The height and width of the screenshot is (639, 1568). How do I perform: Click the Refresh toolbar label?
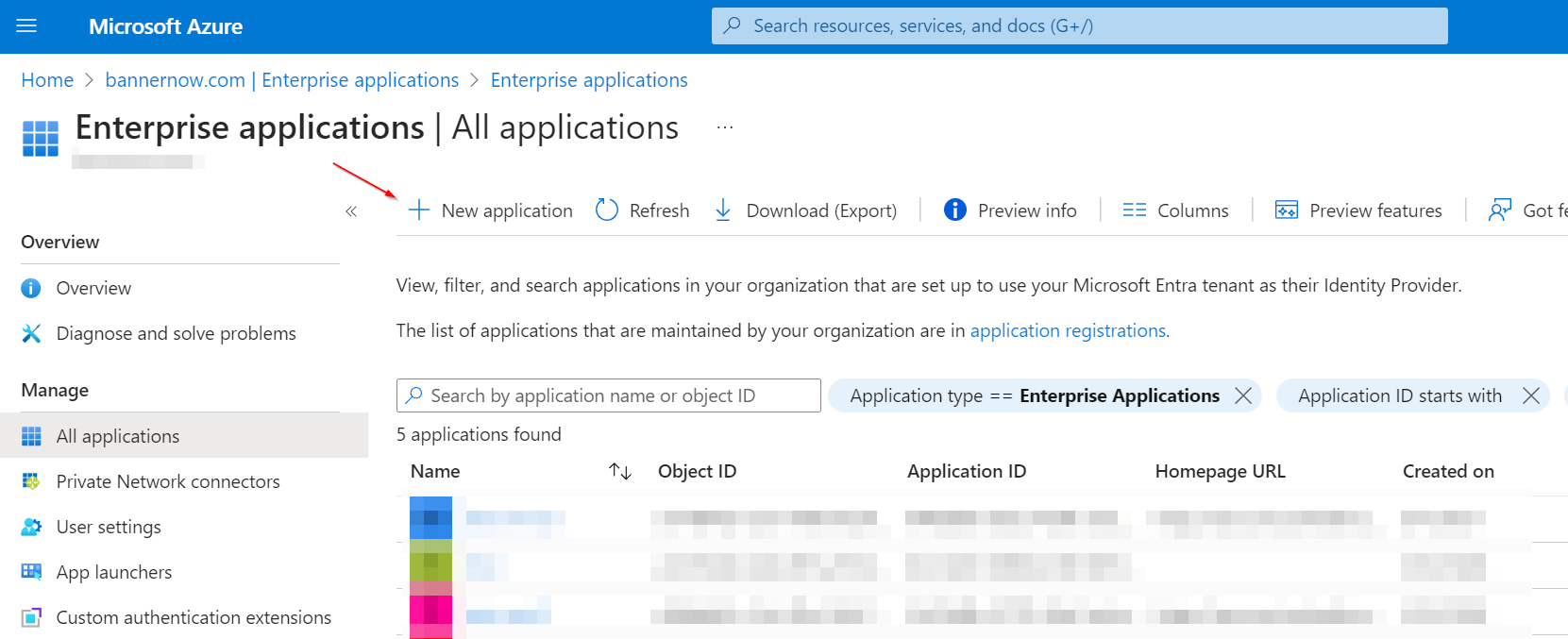click(659, 210)
